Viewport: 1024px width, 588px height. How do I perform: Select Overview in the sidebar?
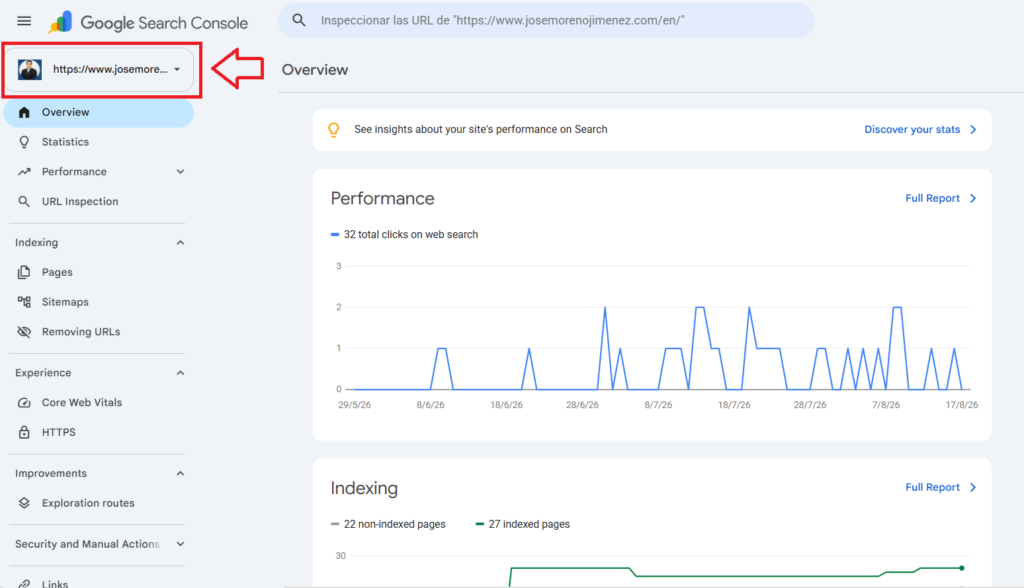point(99,112)
